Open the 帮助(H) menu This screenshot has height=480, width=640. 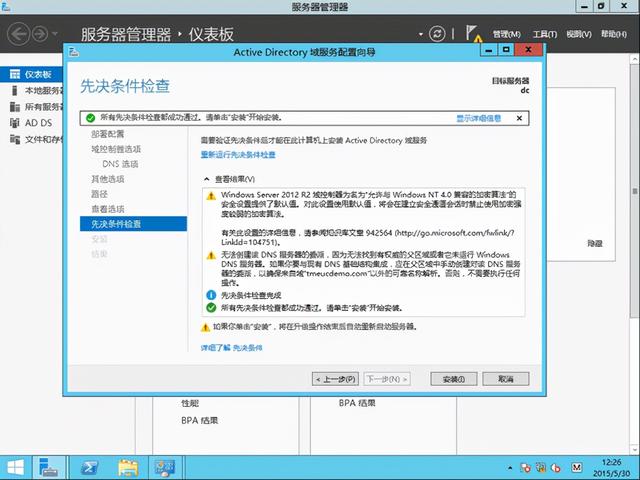pos(614,34)
